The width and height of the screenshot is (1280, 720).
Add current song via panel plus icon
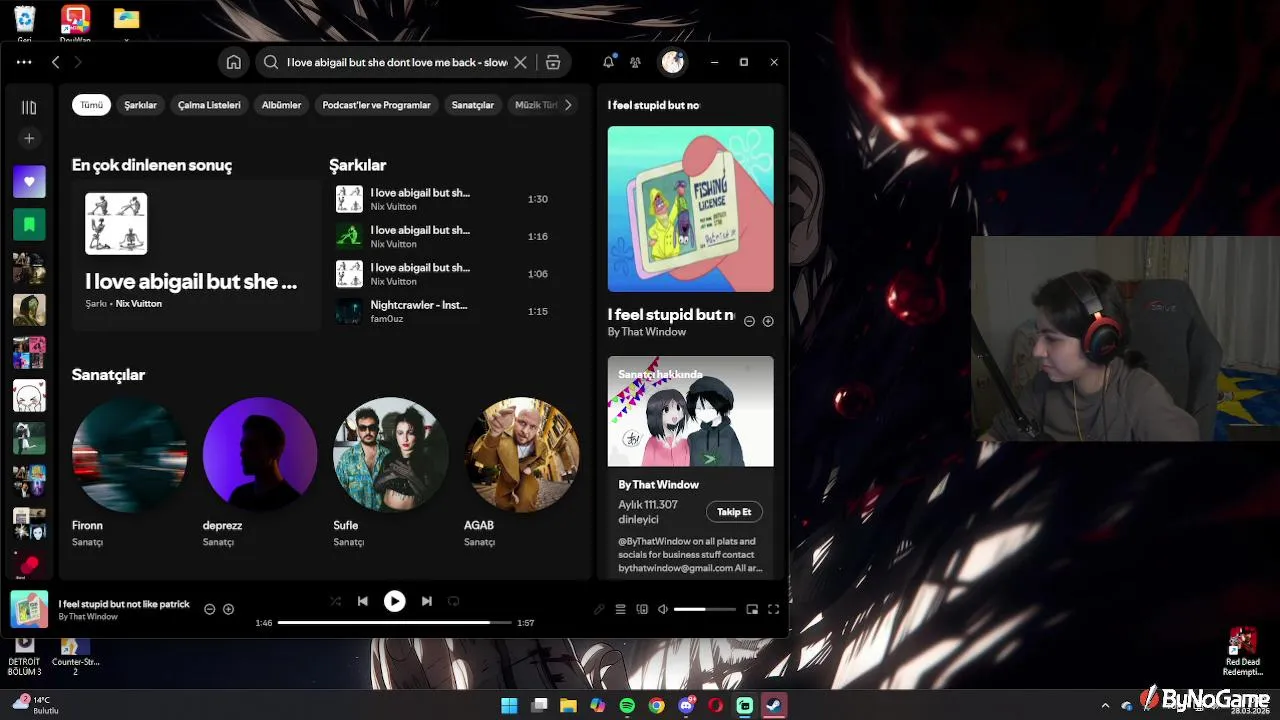[768, 321]
